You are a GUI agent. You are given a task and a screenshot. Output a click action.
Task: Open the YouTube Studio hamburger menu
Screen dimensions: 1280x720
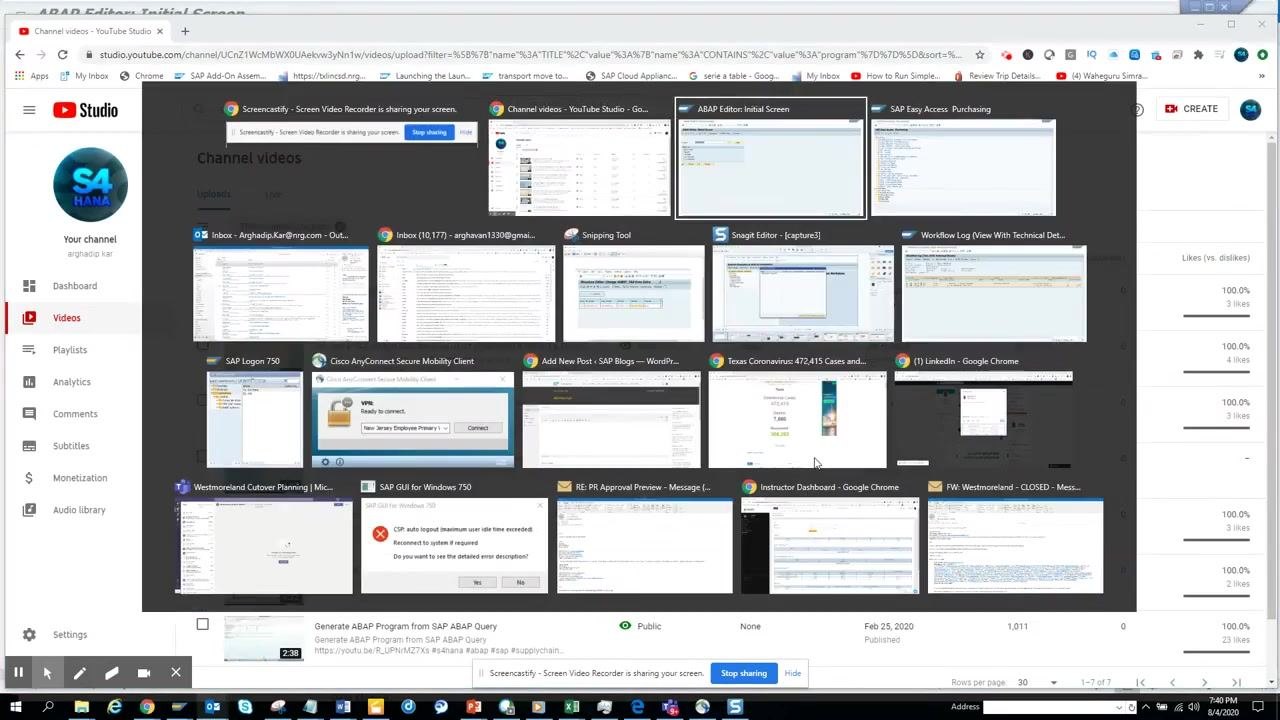coord(29,110)
